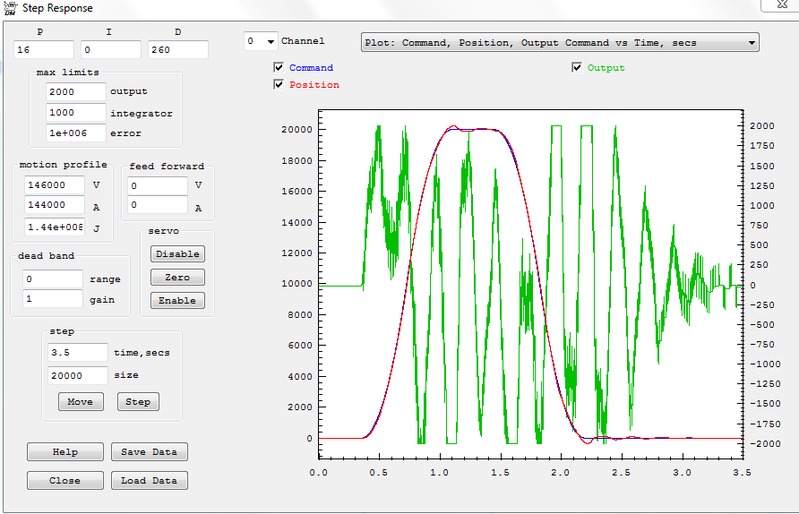
Task: Toggle the Command plot checkbox
Action: (279, 68)
